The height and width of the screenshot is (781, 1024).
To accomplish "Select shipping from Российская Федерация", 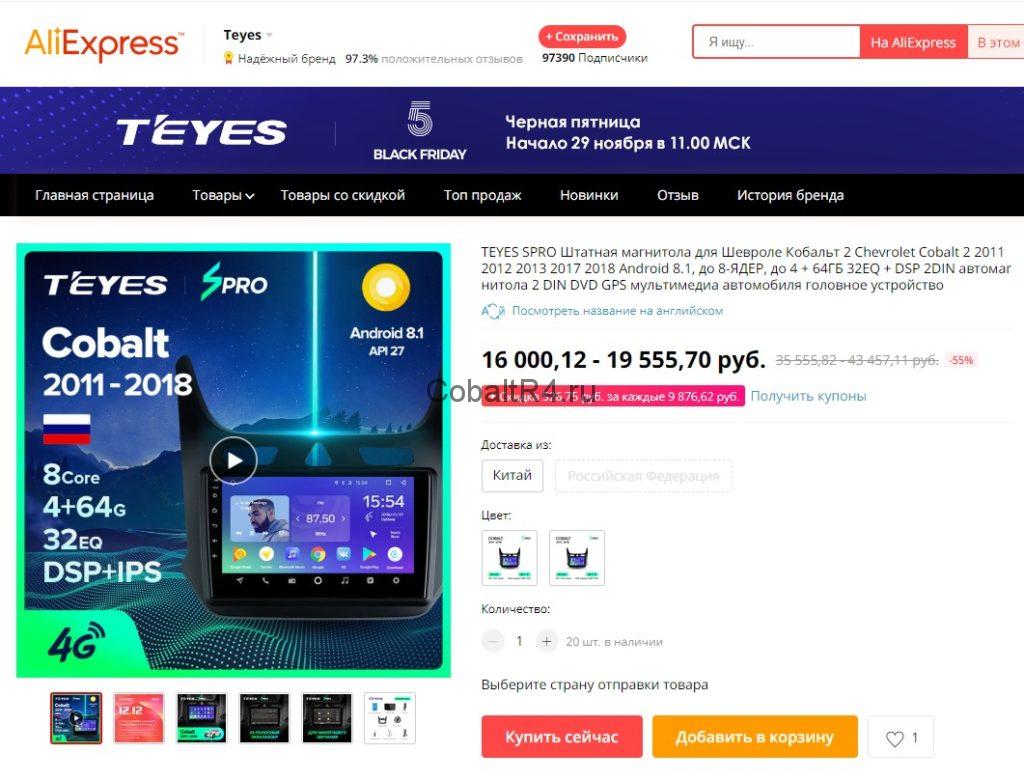I will [643, 476].
